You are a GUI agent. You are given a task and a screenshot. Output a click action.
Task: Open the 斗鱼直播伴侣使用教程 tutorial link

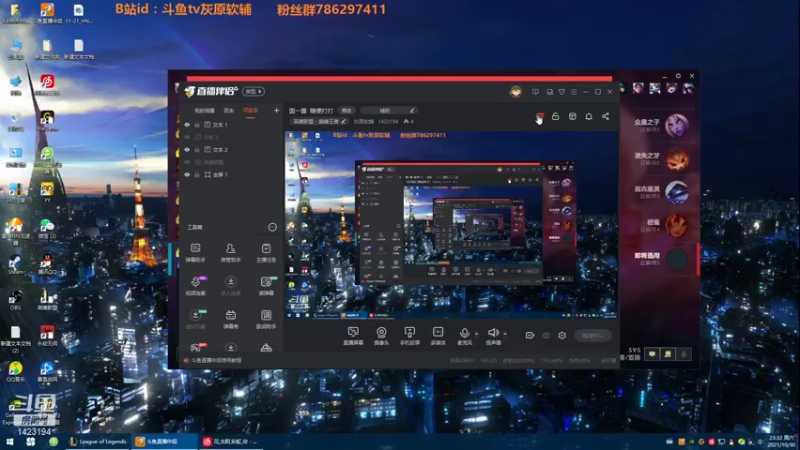[216, 360]
